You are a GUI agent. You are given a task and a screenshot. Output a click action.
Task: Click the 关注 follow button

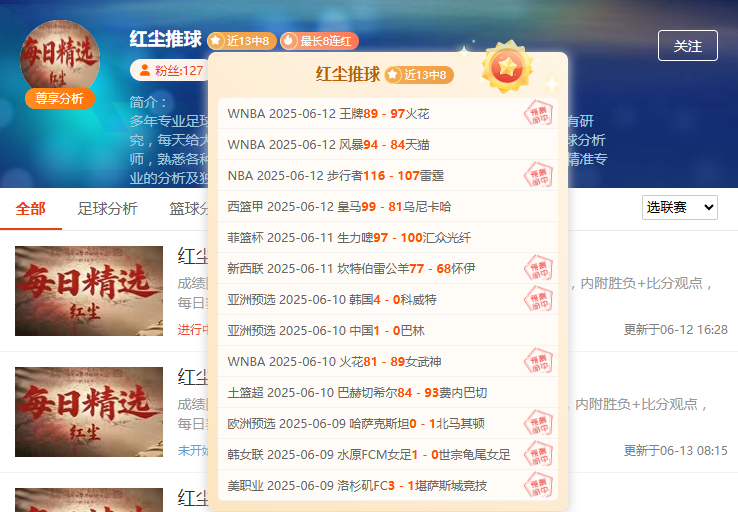pos(688,46)
